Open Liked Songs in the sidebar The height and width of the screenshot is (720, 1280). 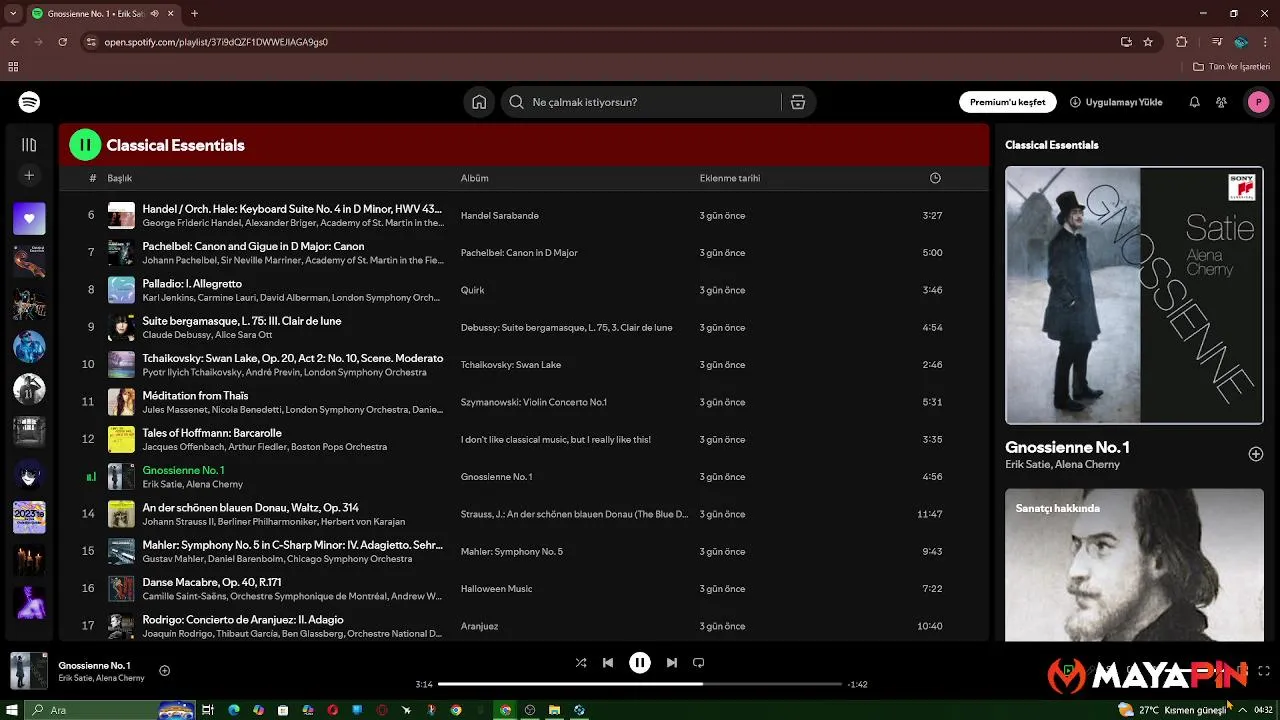click(29, 218)
